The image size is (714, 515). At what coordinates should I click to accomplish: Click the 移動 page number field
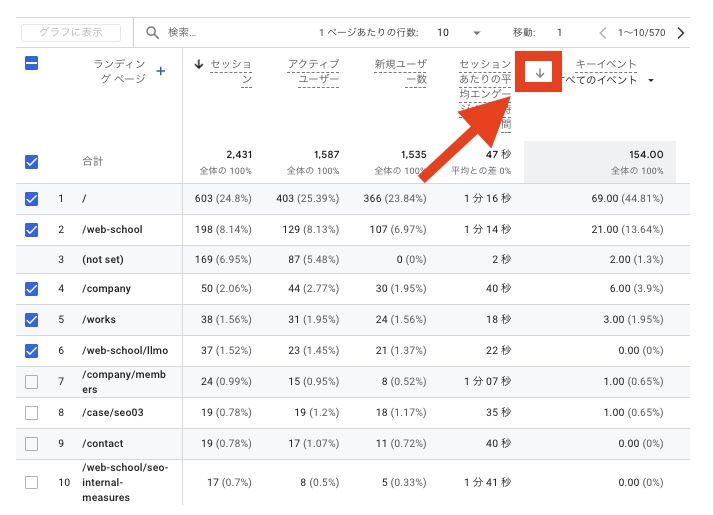pyautogui.click(x=559, y=33)
